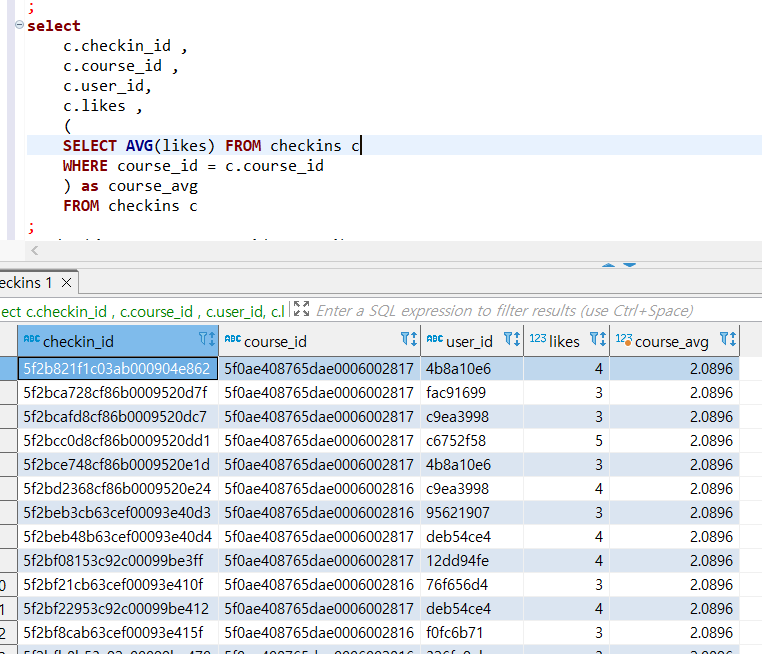Screen dimensions: 762x654
Task: Select user_id cell c6752f58
Action: [472, 441]
